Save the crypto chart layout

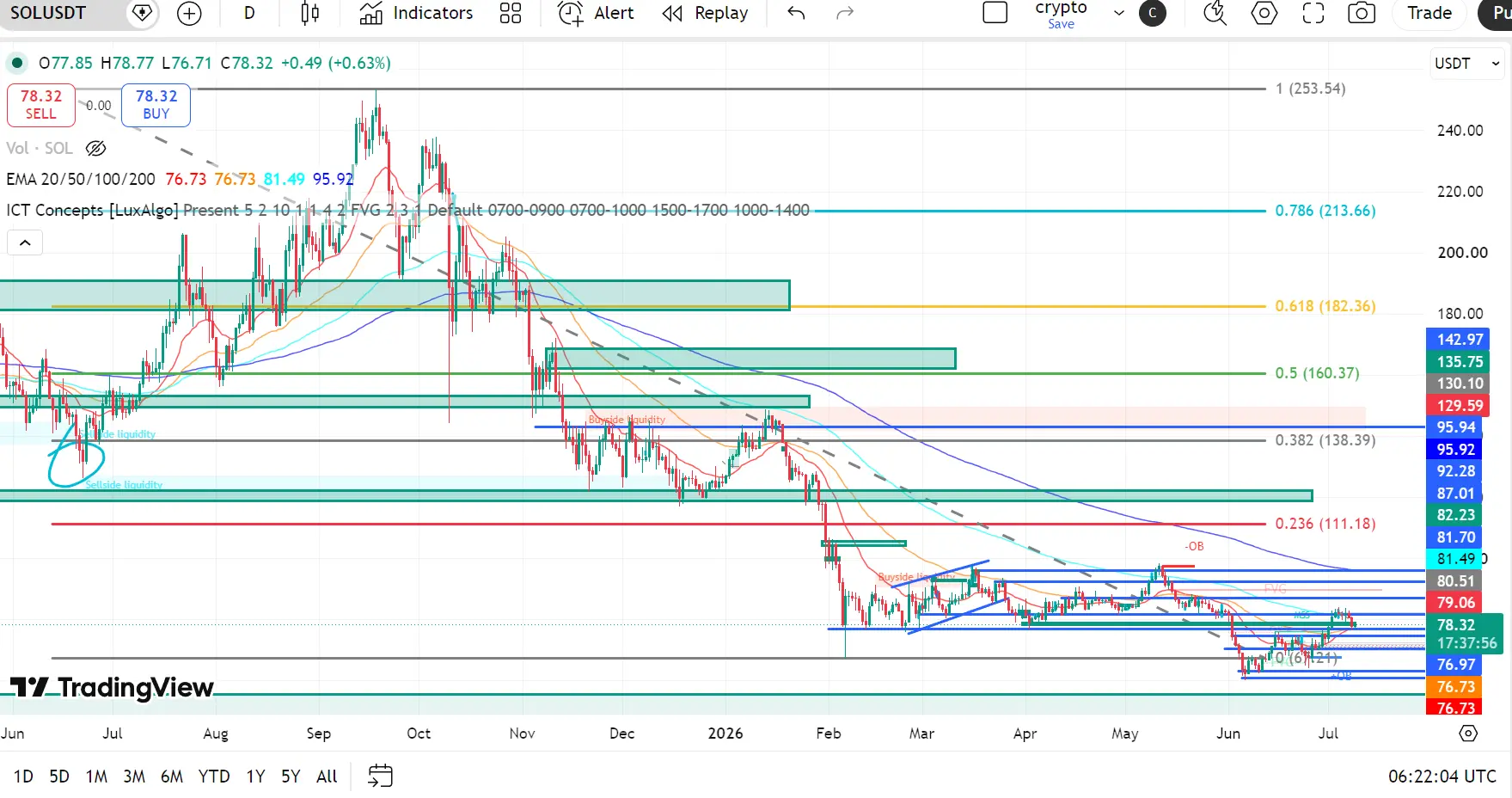pyautogui.click(x=1061, y=24)
